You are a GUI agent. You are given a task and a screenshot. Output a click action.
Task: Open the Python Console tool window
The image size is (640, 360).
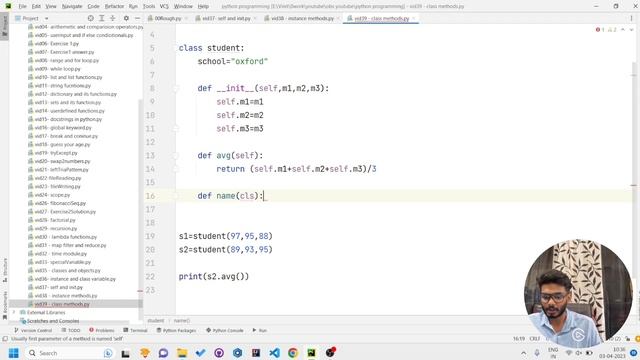pos(224,330)
